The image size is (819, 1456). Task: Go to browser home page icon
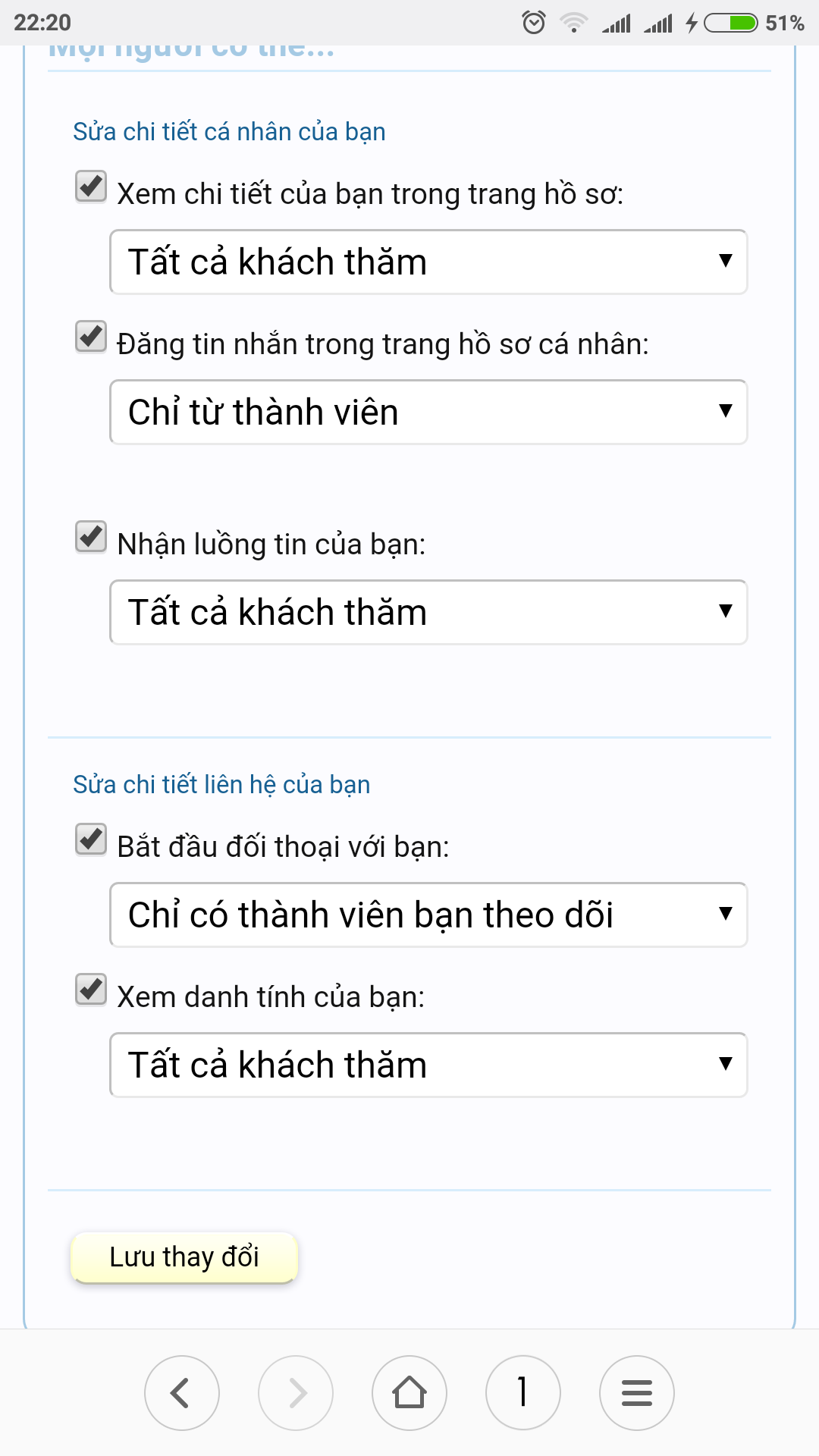coord(409,1393)
